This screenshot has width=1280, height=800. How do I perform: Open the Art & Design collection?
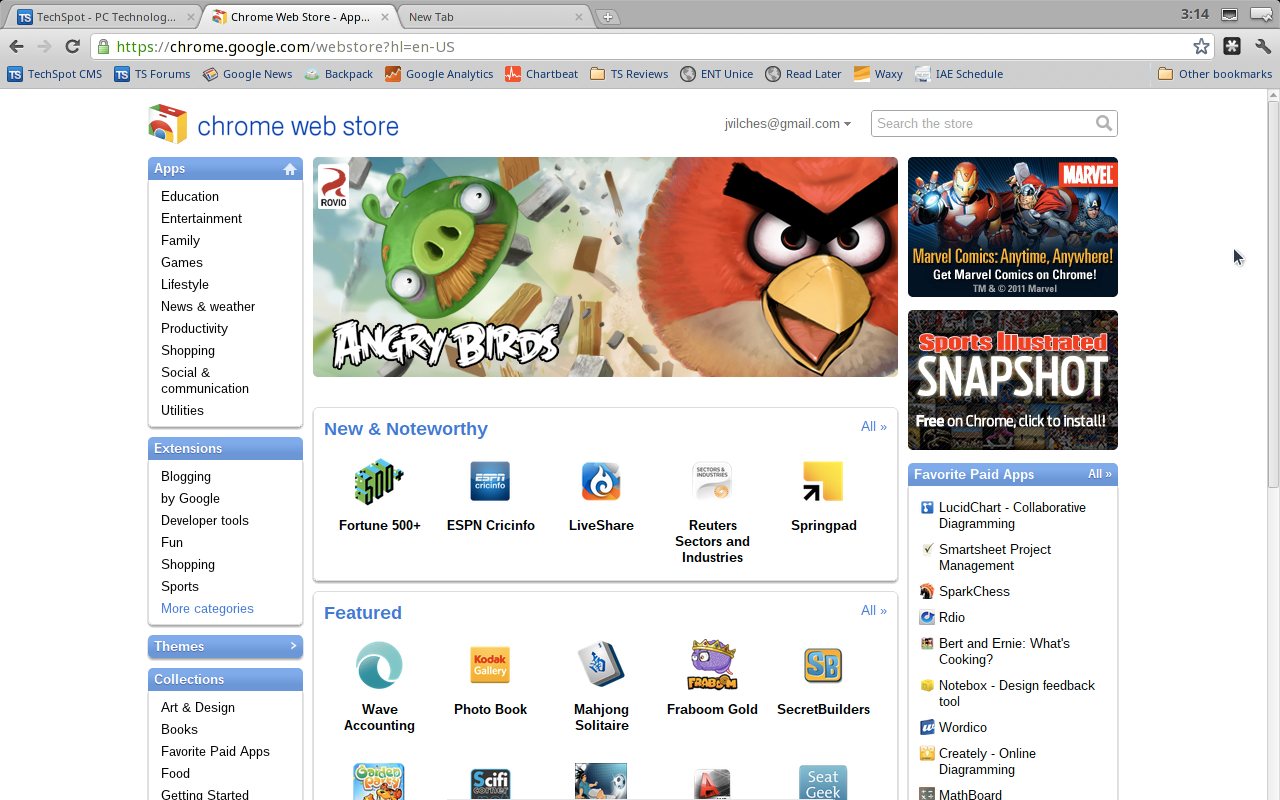198,707
